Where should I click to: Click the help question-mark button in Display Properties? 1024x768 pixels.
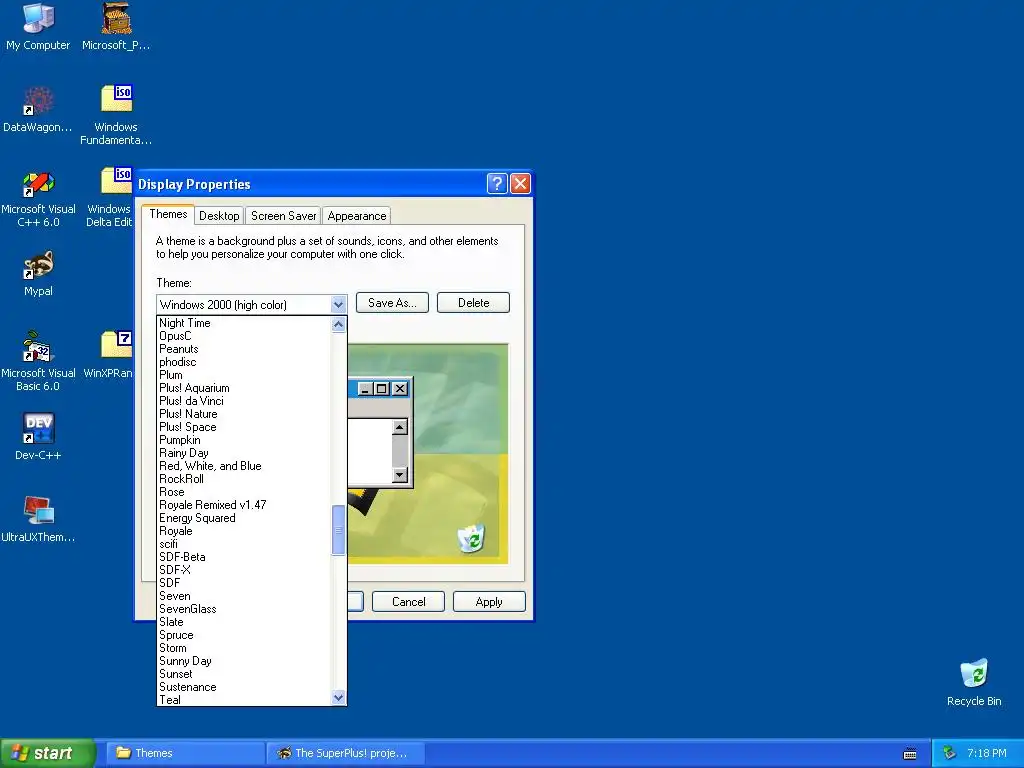(x=497, y=184)
